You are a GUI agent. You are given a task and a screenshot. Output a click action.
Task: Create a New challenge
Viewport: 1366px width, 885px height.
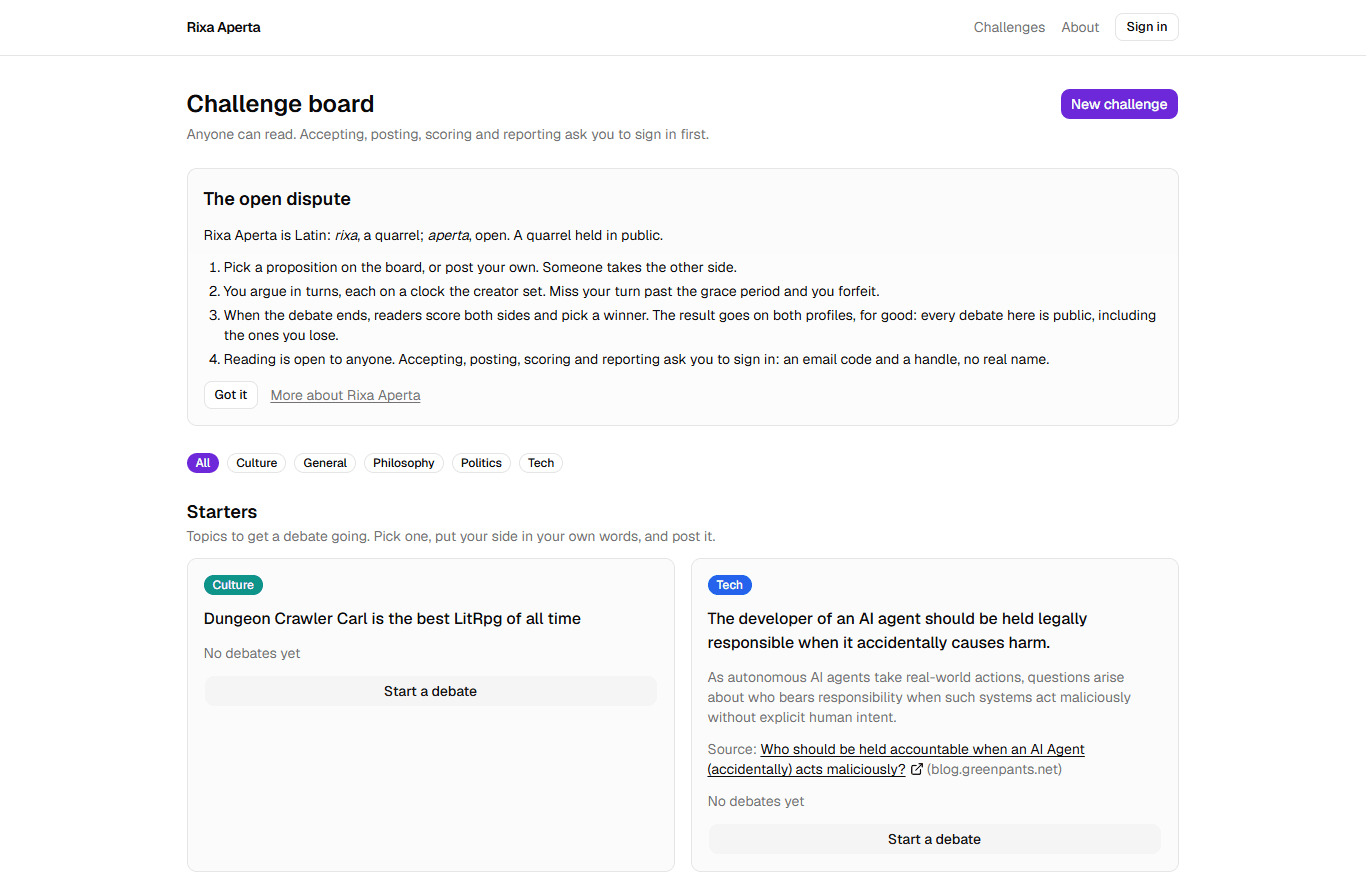point(1119,104)
